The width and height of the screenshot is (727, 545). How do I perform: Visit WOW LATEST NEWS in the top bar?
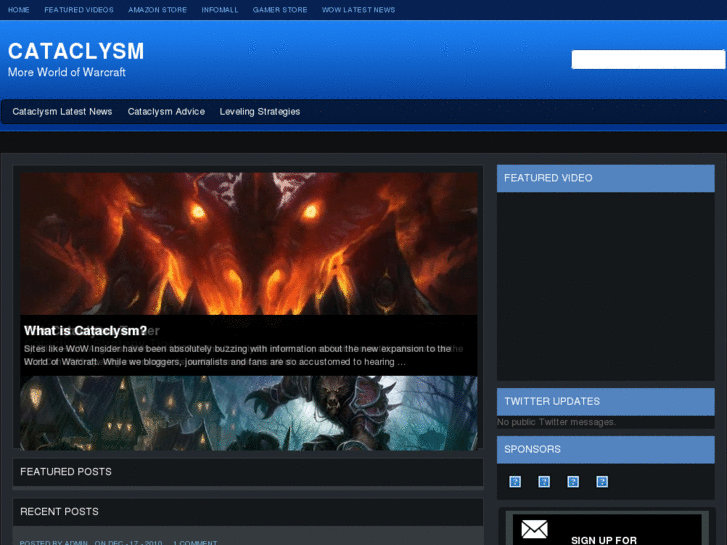point(358,10)
